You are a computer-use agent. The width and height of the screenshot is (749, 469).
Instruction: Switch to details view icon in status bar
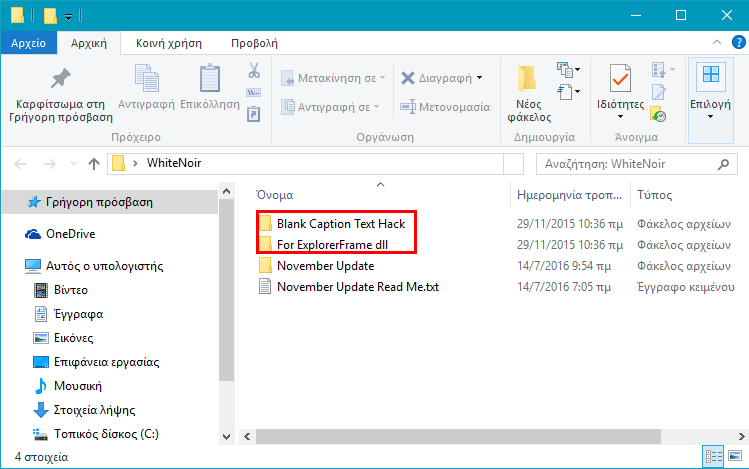713,457
